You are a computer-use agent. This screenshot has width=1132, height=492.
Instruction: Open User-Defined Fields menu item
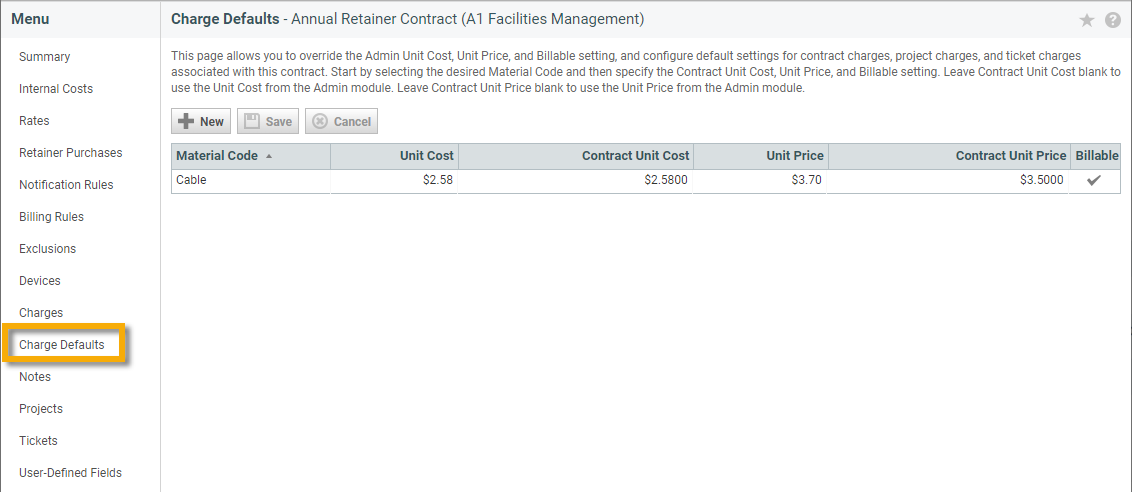pyautogui.click(x=71, y=472)
